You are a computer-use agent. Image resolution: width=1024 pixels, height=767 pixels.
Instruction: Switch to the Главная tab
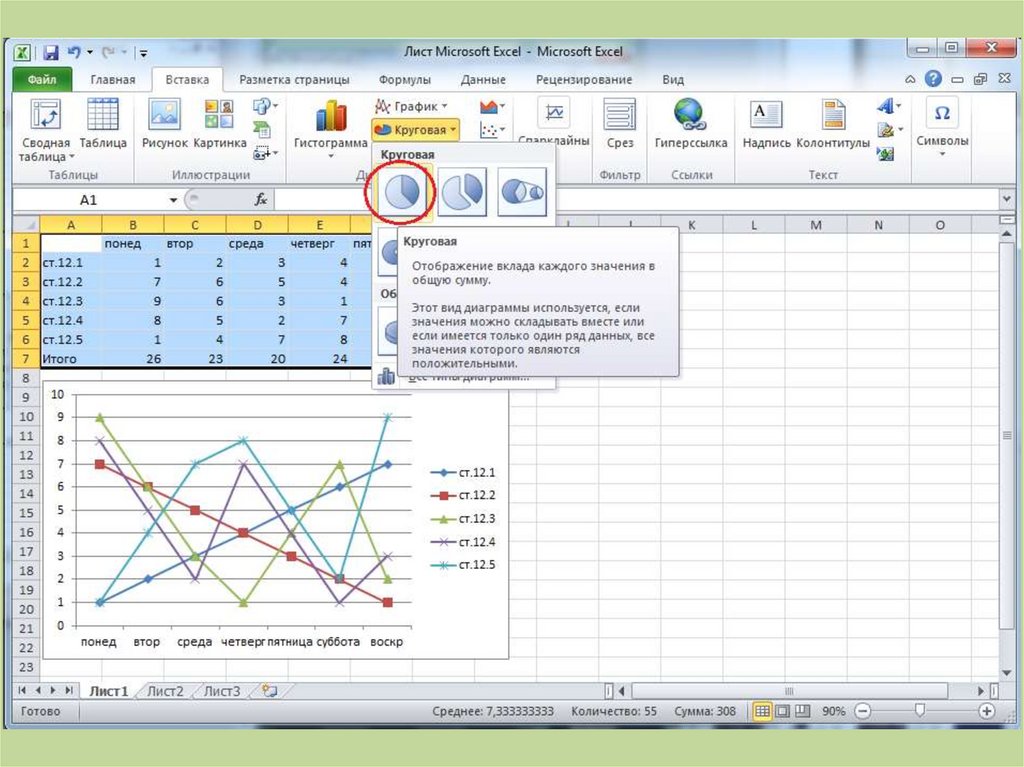click(112, 80)
